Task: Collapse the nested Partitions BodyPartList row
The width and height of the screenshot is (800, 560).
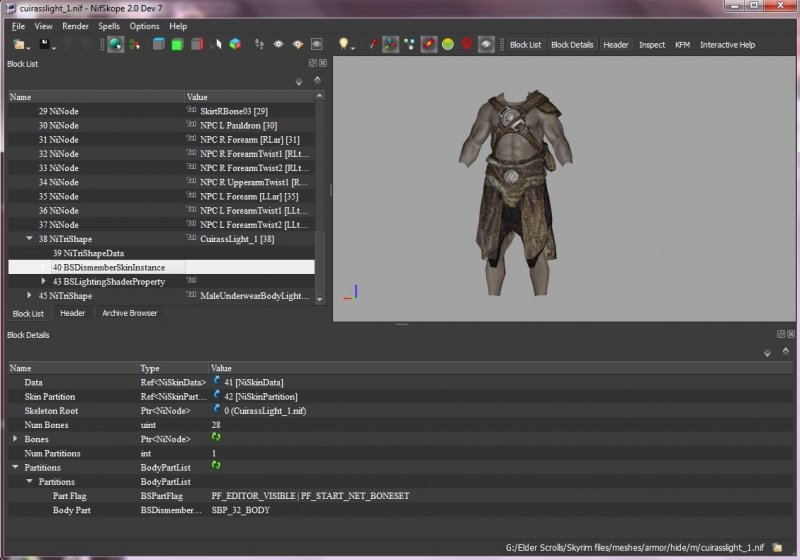Action: click(x=29, y=481)
